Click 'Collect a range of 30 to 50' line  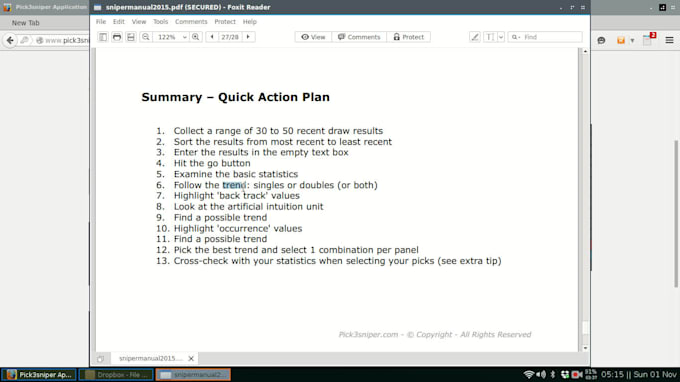click(278, 131)
